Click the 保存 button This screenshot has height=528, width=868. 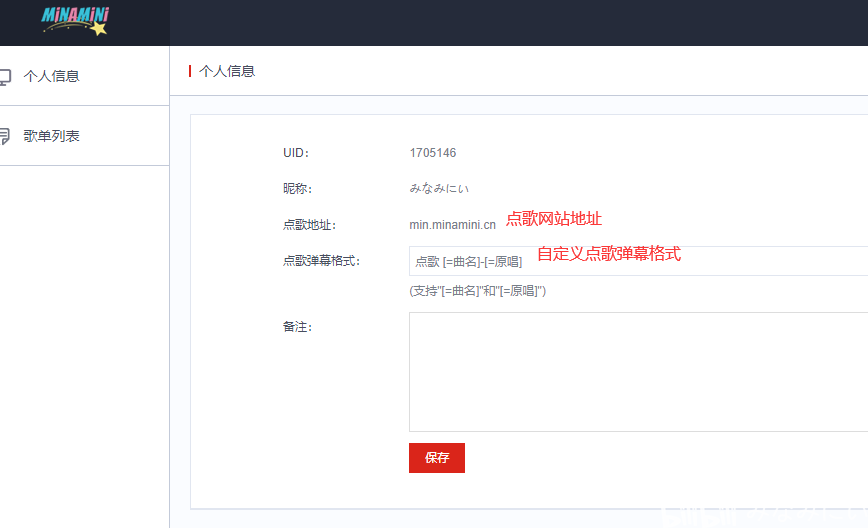[437, 458]
